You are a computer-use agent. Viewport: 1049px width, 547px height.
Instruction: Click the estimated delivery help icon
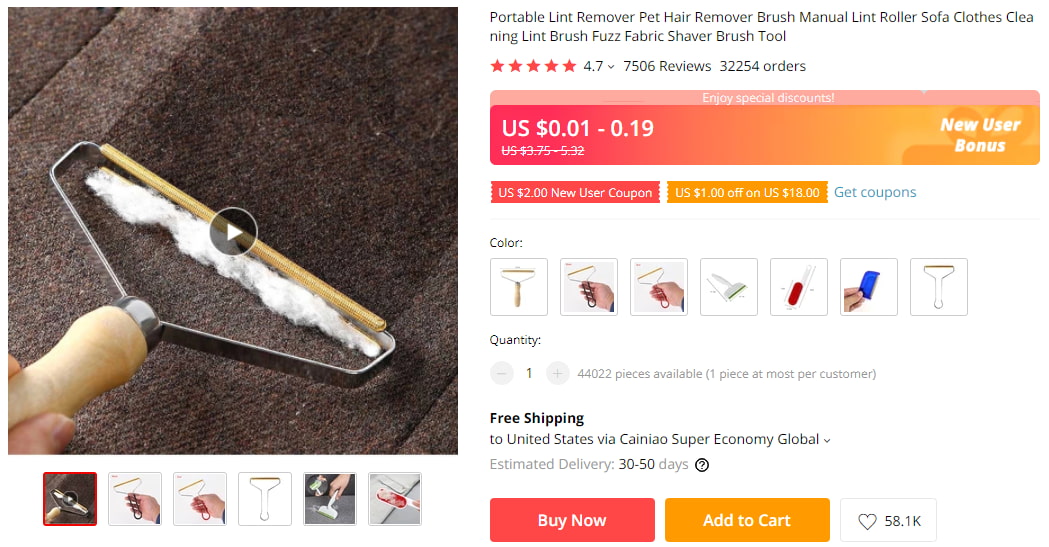click(702, 465)
